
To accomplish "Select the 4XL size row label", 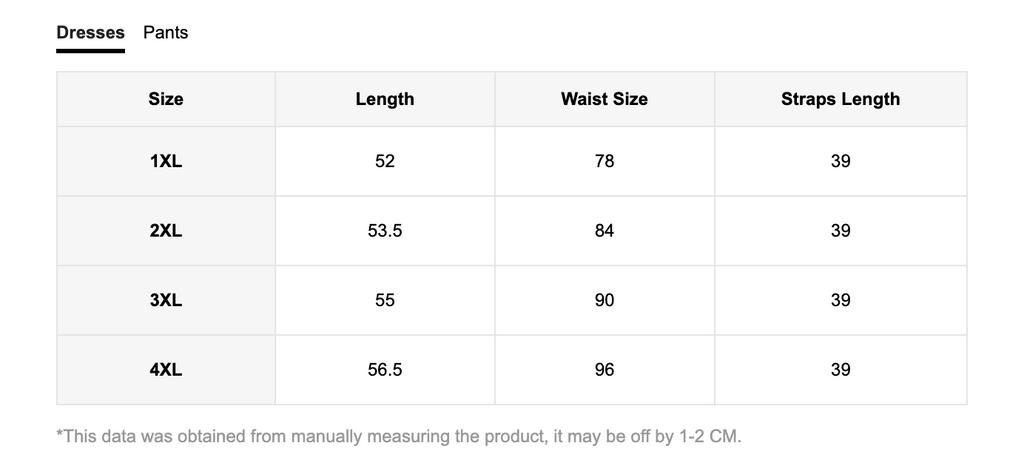I will (x=166, y=370).
